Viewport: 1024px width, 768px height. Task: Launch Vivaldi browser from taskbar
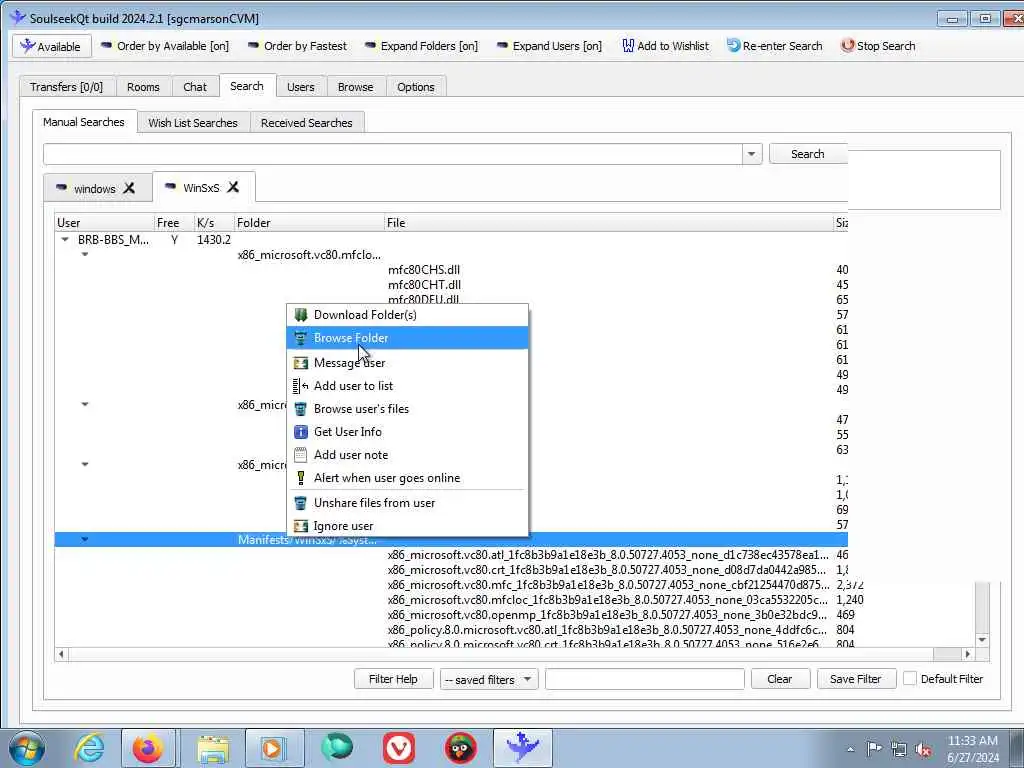[x=398, y=748]
